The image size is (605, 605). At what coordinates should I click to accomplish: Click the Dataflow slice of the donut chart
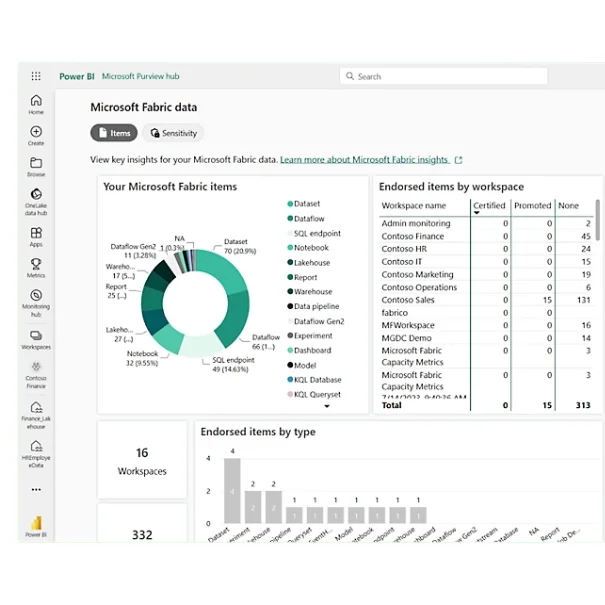[235, 318]
